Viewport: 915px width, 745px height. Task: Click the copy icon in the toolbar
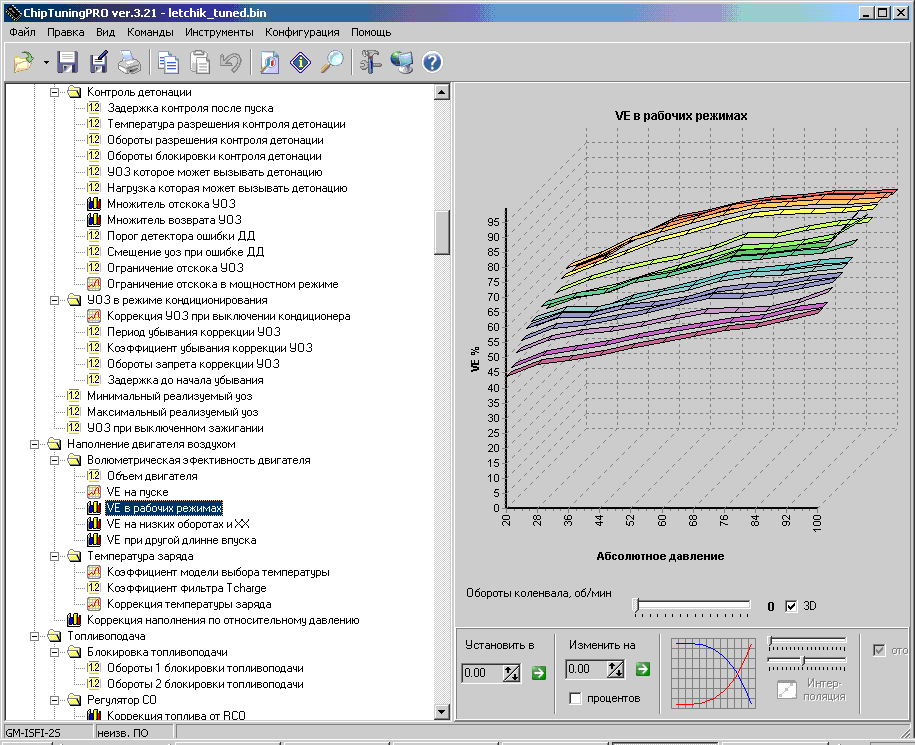[169, 63]
